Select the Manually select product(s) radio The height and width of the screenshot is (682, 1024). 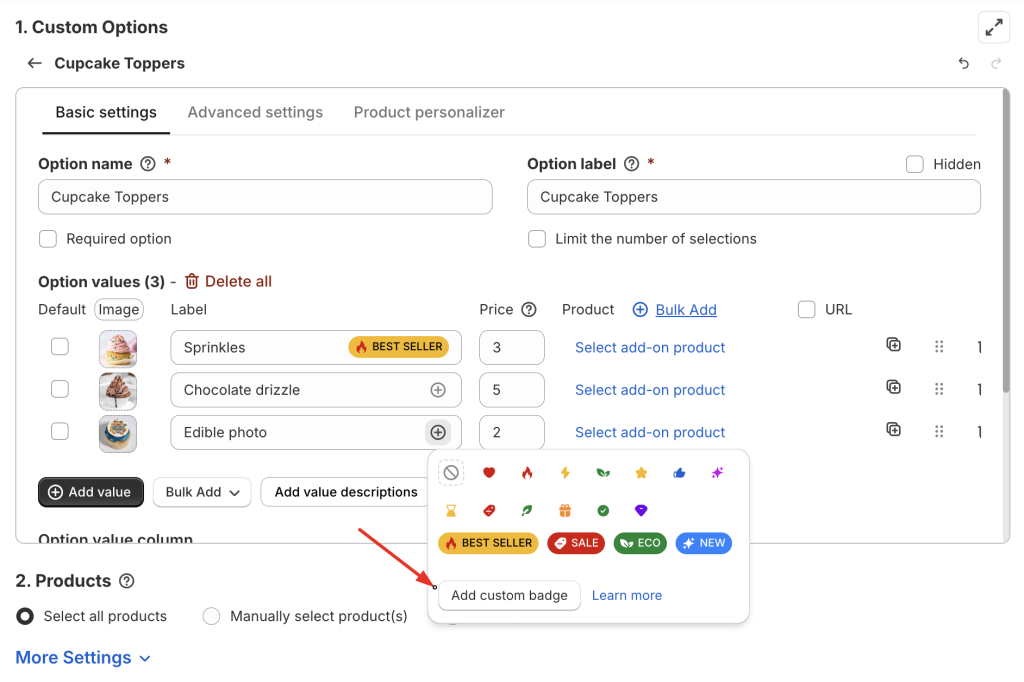pos(211,616)
